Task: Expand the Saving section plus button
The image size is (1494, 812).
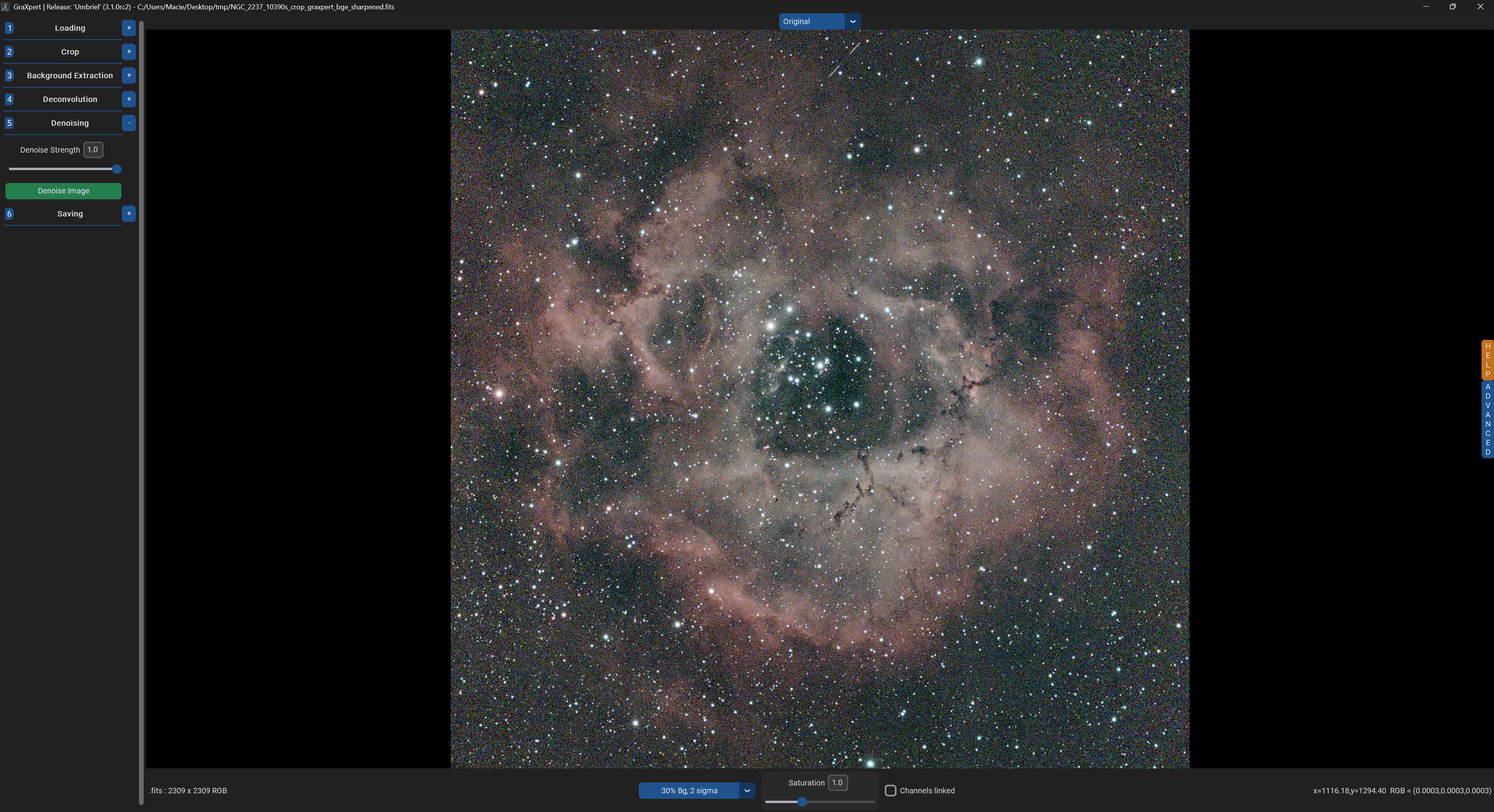Action: 129,213
